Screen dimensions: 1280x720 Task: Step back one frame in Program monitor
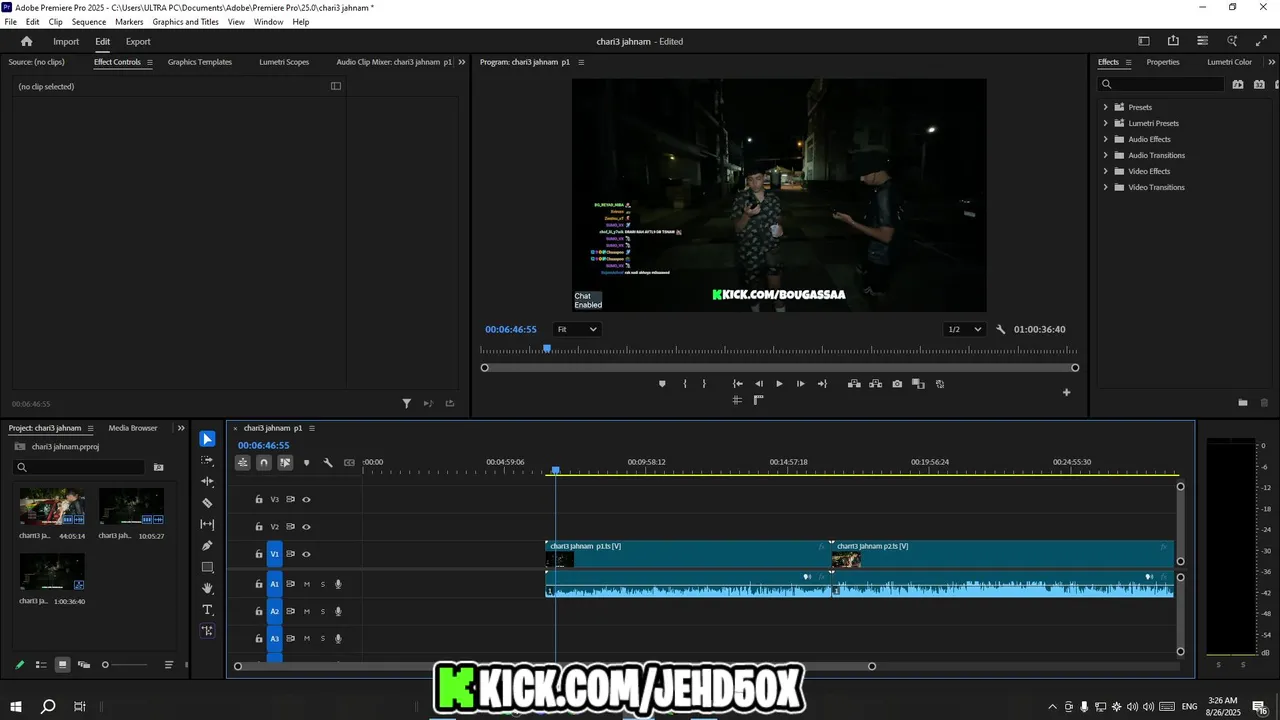pos(758,384)
